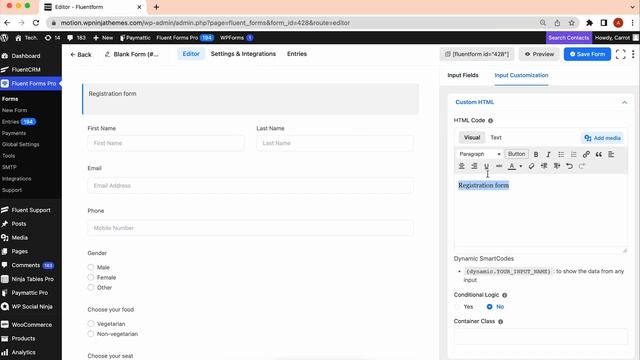
Task: Select the Female gender radio
Action: [91, 278]
